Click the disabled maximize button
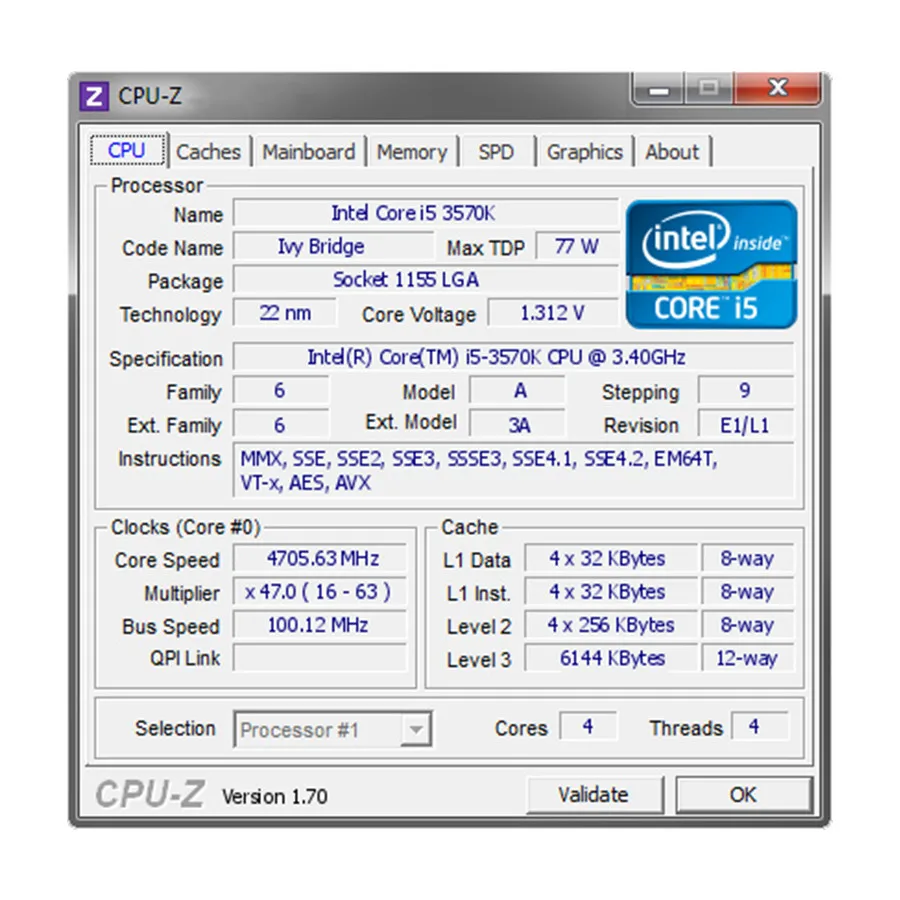The height and width of the screenshot is (900, 900). pyautogui.click(x=709, y=89)
